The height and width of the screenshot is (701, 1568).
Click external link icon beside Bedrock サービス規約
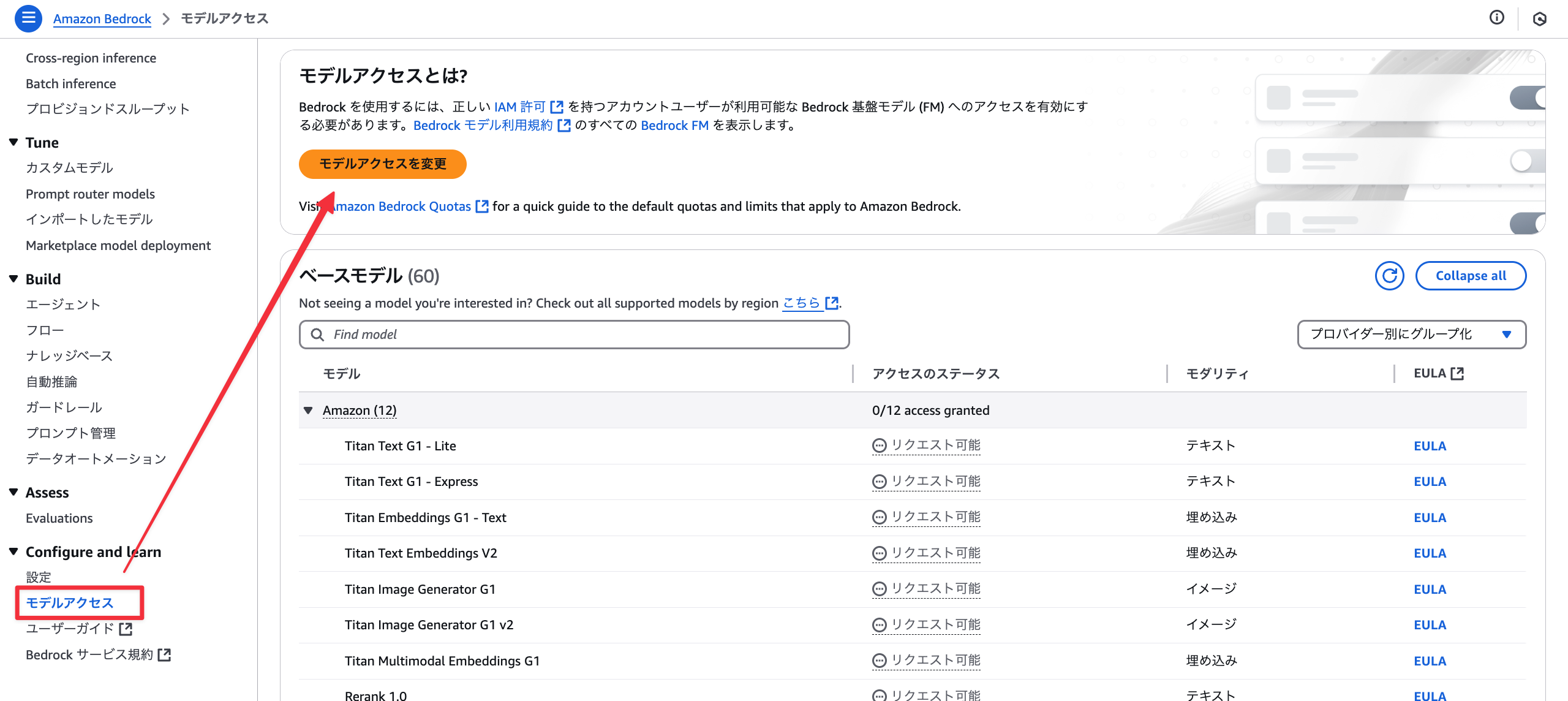coord(164,655)
